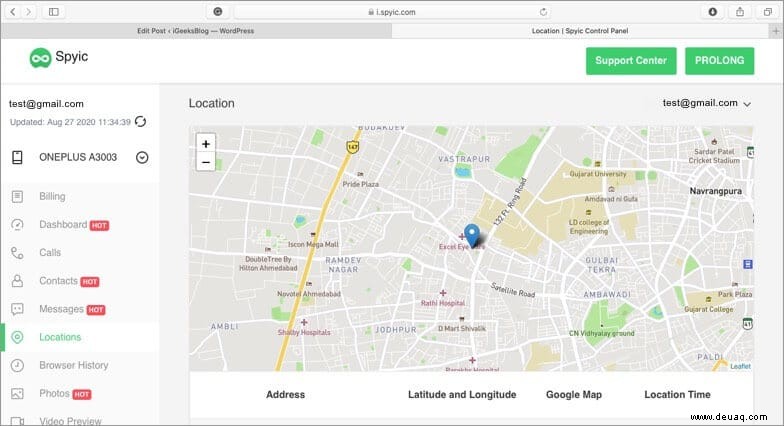Click the Latitude and Longitude column header

pos(462,394)
